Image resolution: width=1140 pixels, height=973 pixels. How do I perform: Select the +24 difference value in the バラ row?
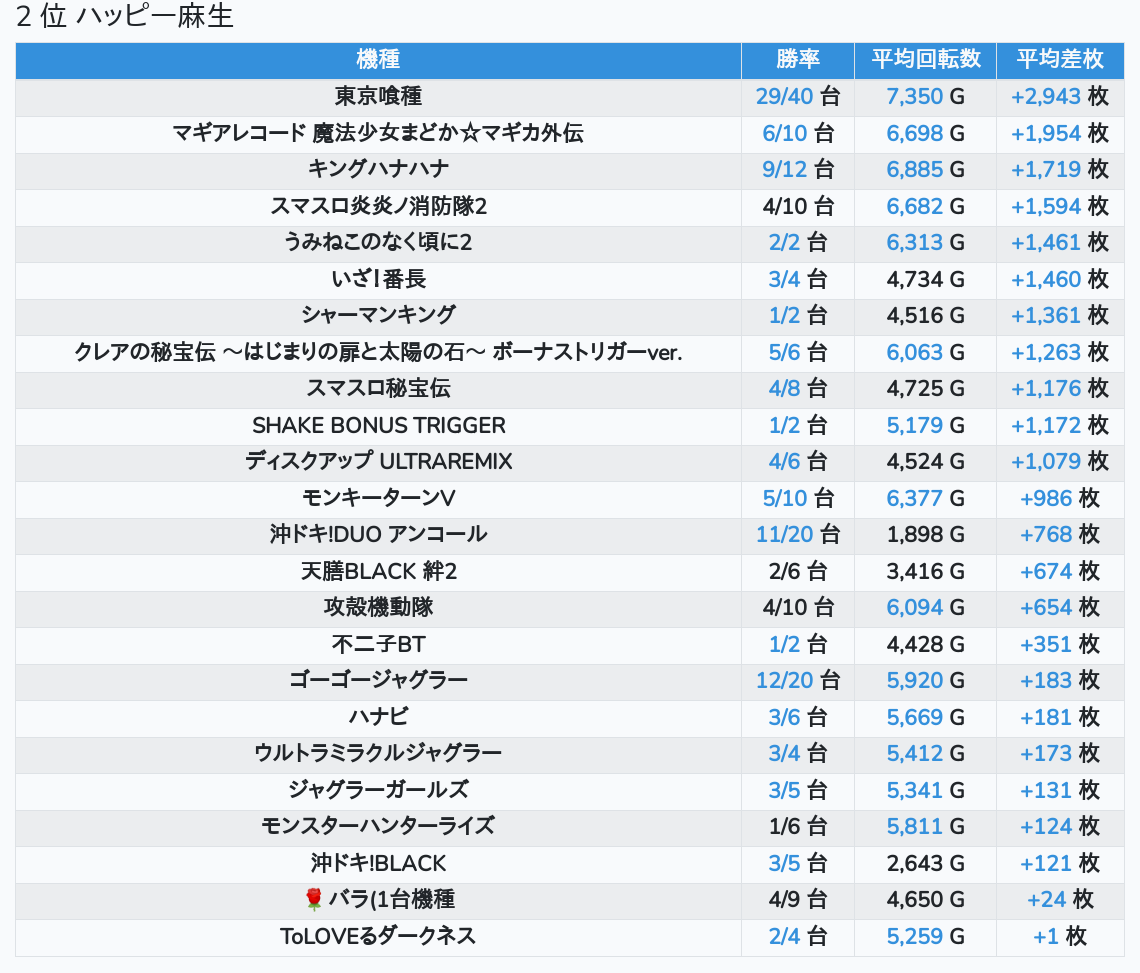pyautogui.click(x=1046, y=900)
